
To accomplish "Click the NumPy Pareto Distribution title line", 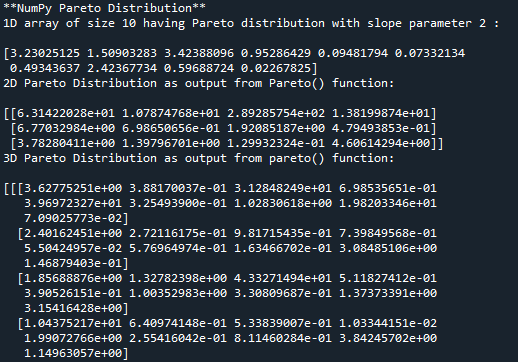I will [104, 8].
